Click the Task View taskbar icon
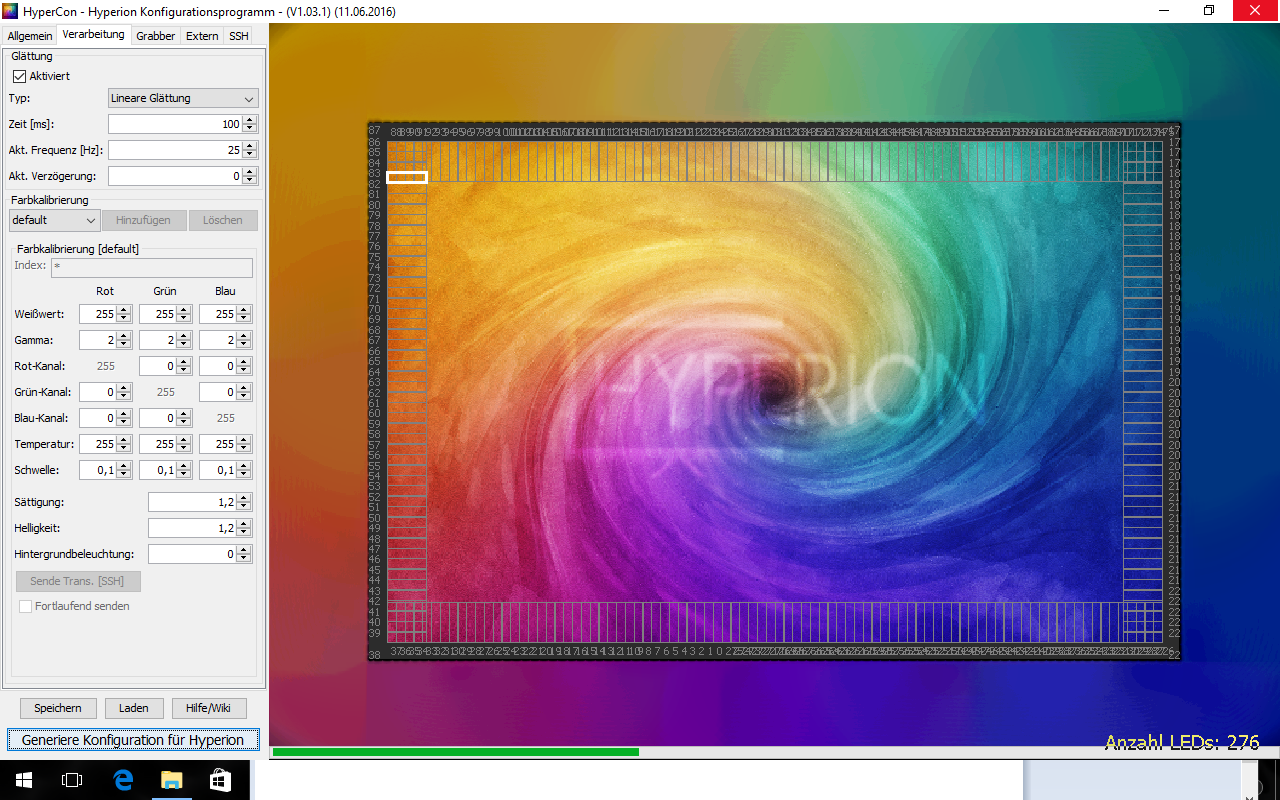The width and height of the screenshot is (1280, 800). (72, 779)
